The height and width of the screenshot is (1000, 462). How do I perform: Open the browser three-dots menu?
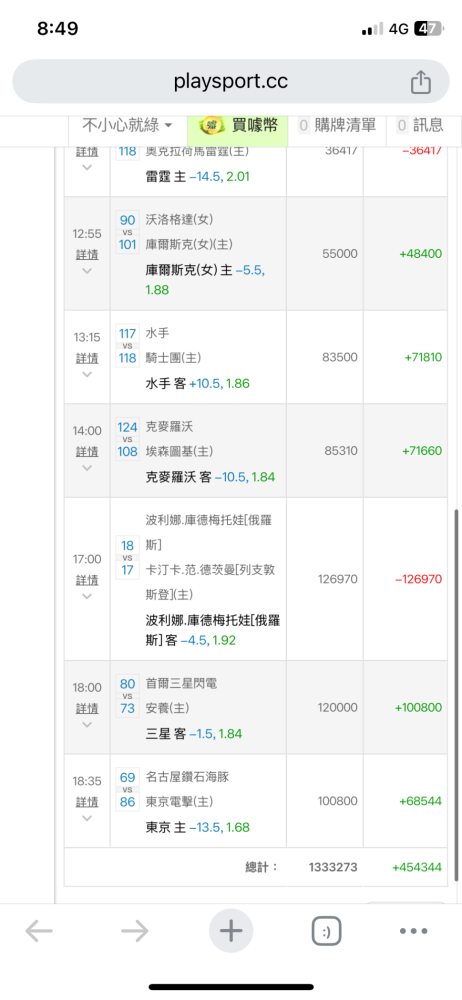tap(413, 931)
